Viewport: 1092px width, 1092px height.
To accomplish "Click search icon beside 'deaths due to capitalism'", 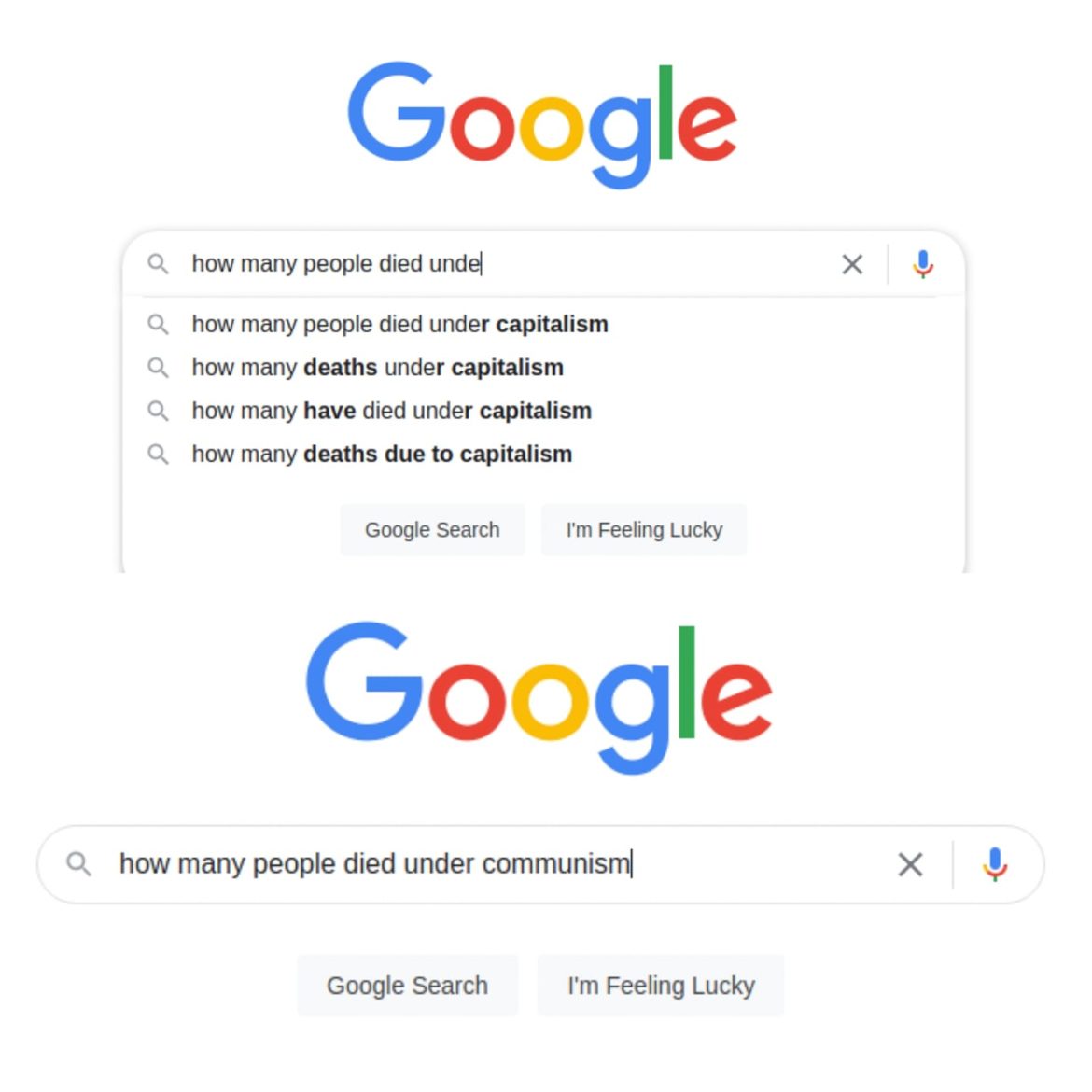I will 159,455.
